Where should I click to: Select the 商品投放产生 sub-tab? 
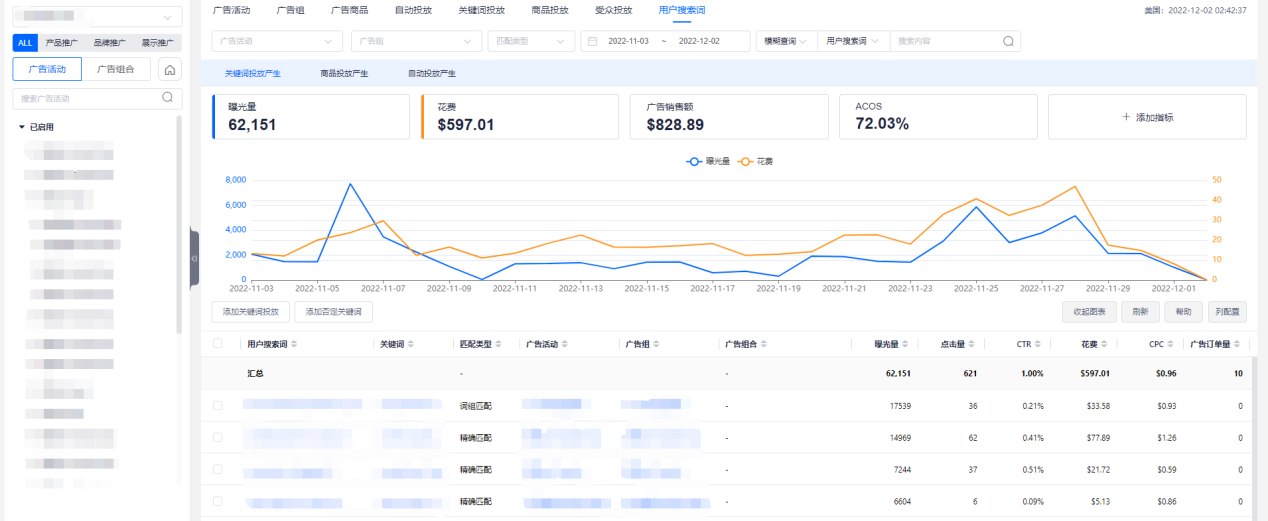[x=344, y=74]
